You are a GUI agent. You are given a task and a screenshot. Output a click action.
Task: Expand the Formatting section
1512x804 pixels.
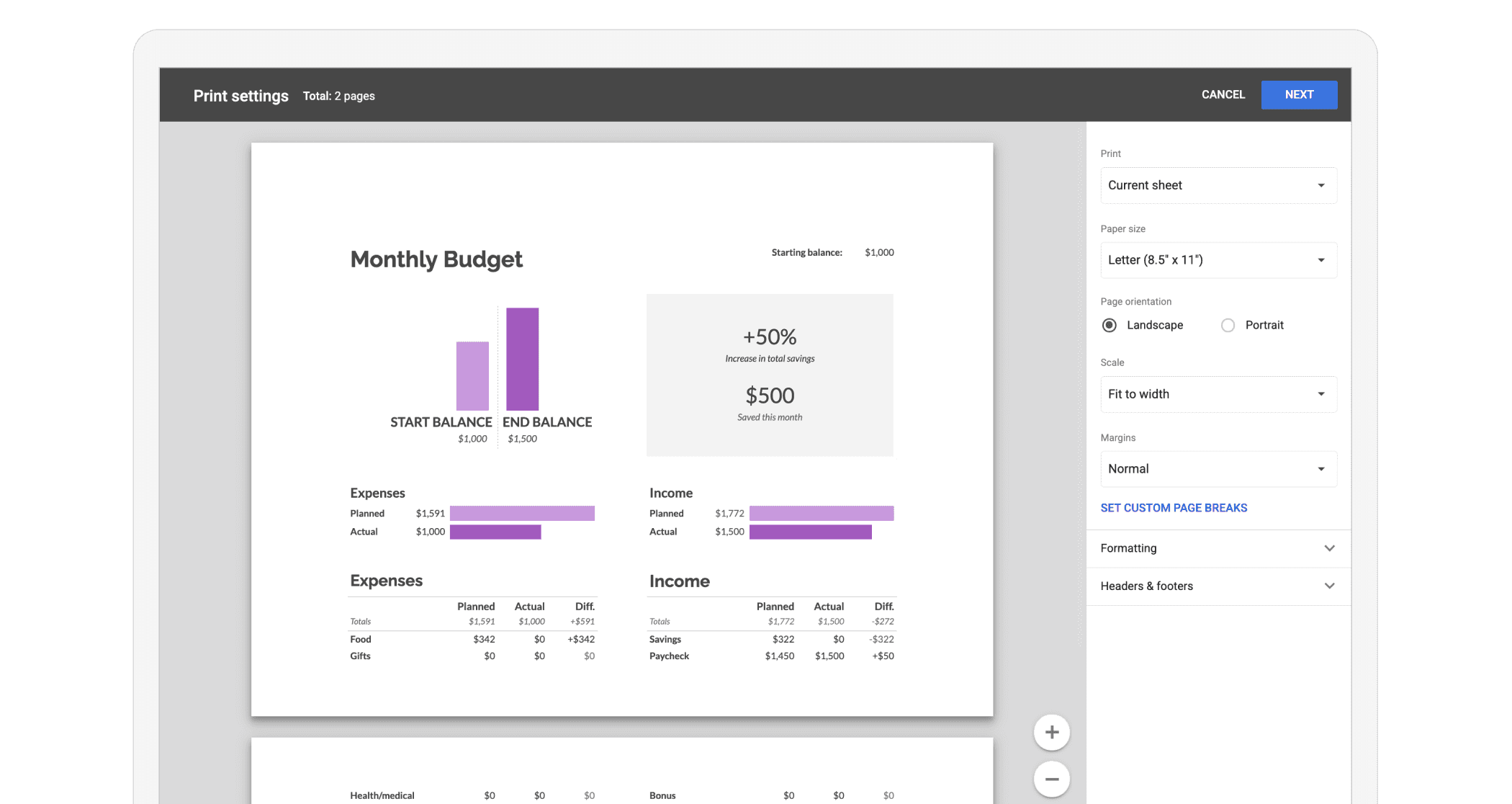point(1218,548)
